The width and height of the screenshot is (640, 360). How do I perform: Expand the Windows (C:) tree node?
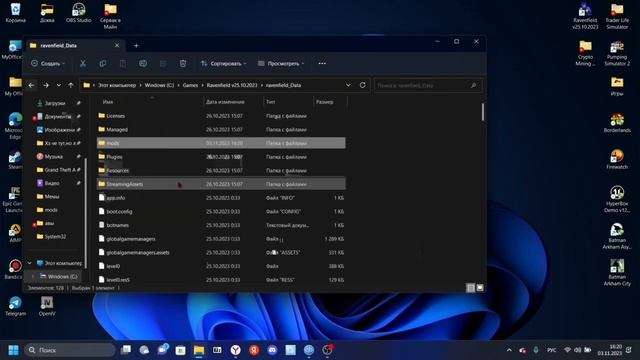(x=33, y=276)
